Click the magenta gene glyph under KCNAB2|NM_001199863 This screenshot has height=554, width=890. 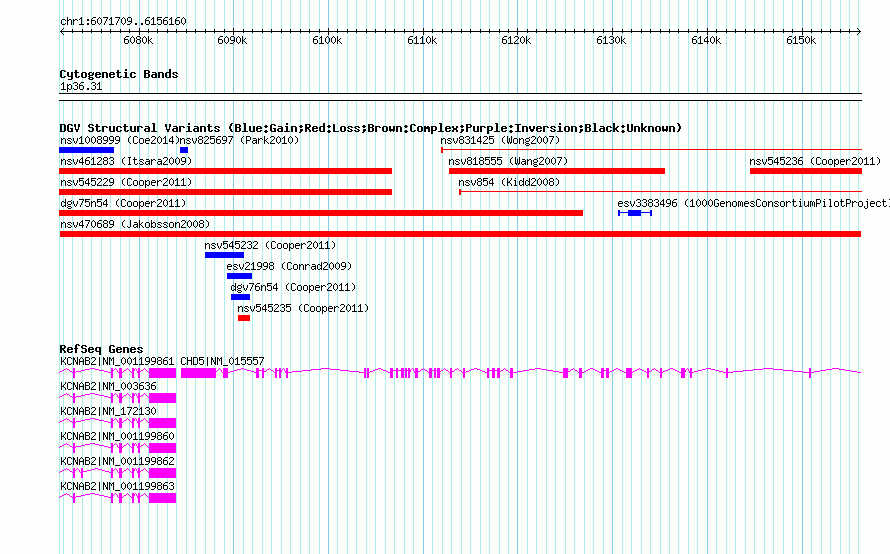click(x=117, y=498)
